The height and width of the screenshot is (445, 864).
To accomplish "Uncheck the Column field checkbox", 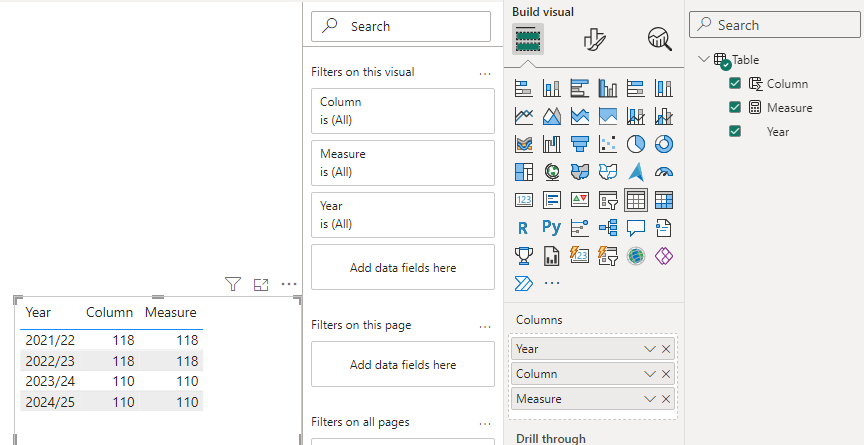I will 735,83.
